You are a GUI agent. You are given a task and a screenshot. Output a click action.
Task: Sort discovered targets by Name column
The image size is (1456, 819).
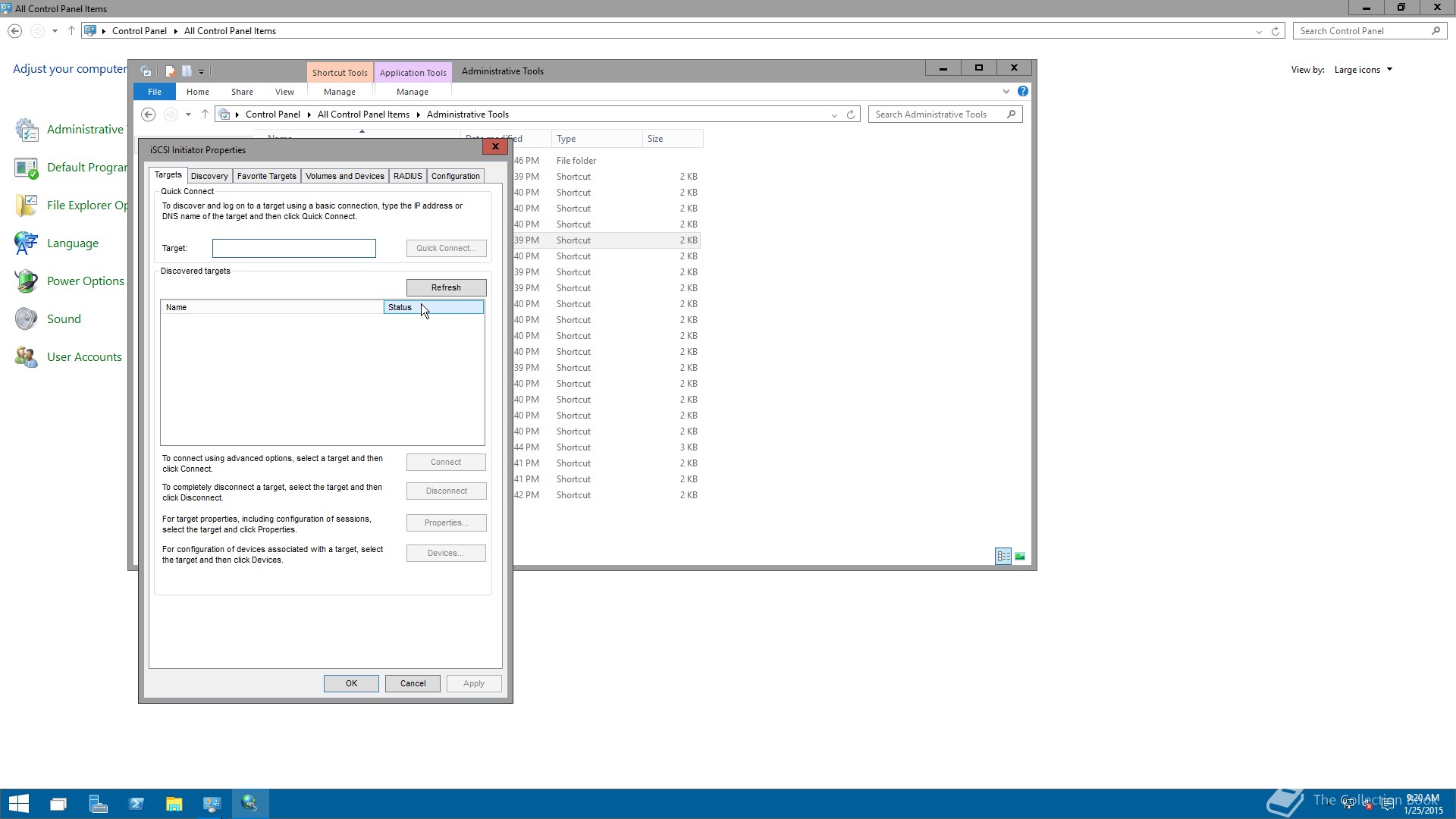[272, 307]
